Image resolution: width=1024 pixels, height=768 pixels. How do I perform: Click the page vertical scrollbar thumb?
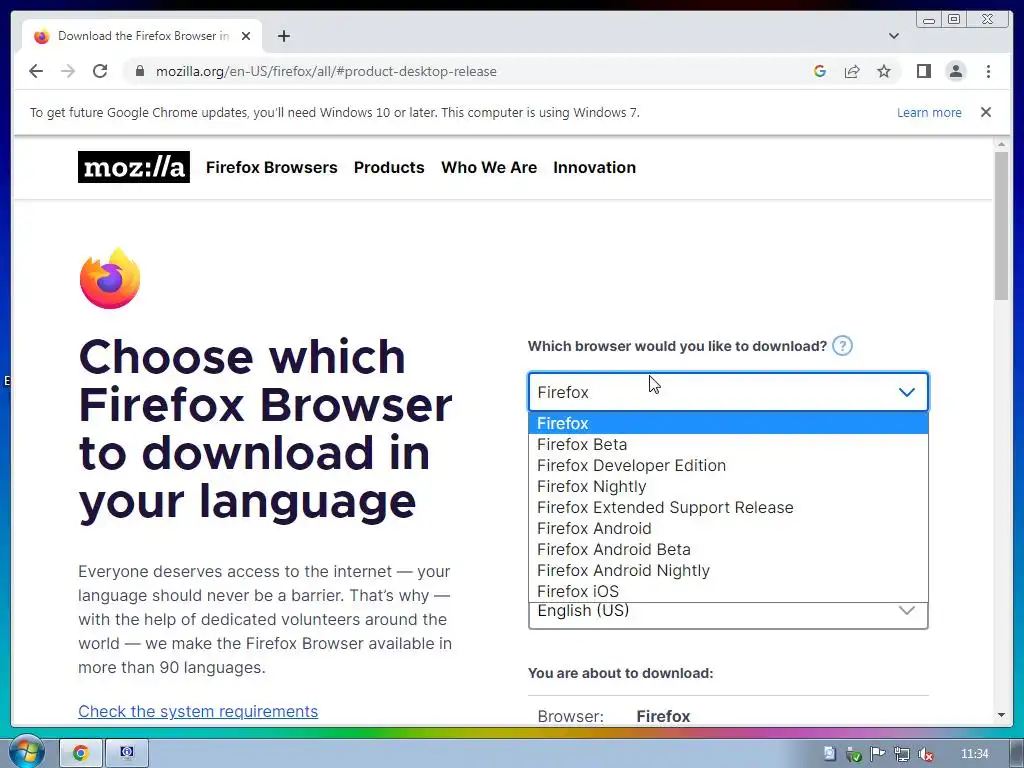1001,225
